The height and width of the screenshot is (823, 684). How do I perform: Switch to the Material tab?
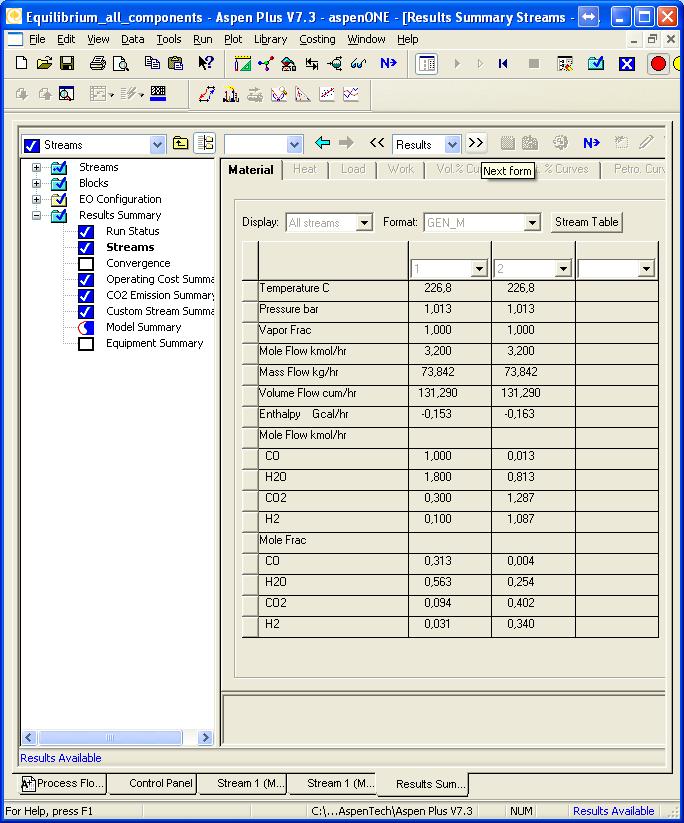(251, 170)
